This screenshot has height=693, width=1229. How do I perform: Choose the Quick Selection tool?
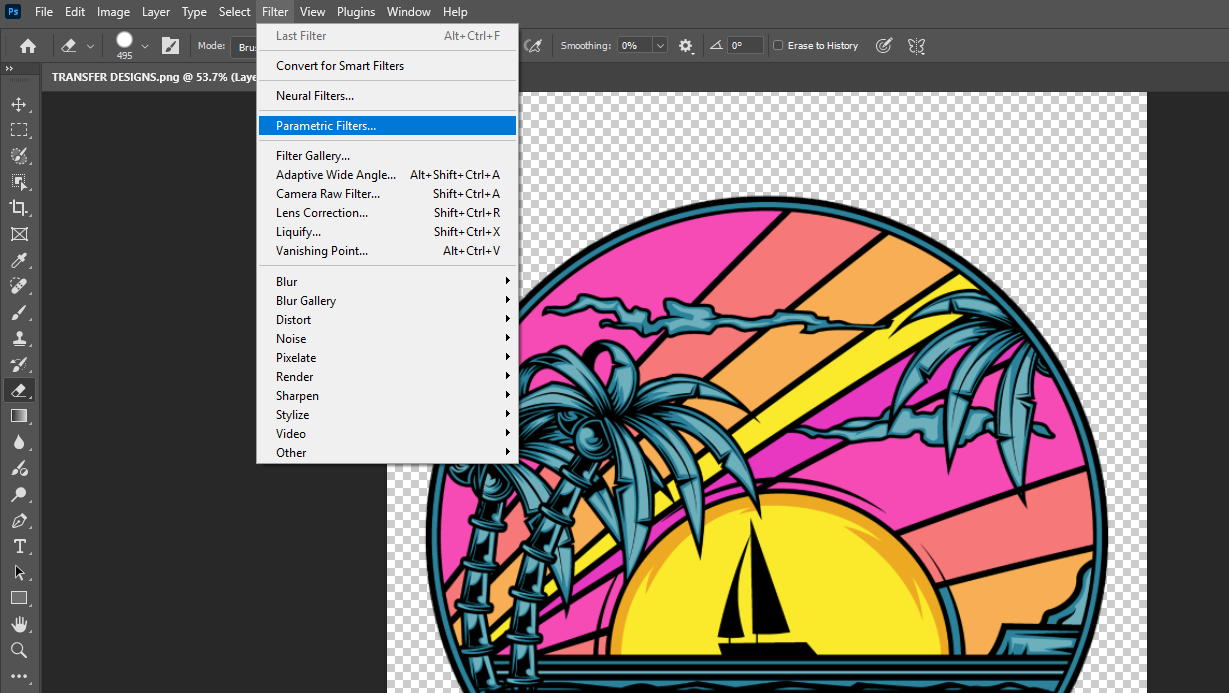(x=19, y=156)
